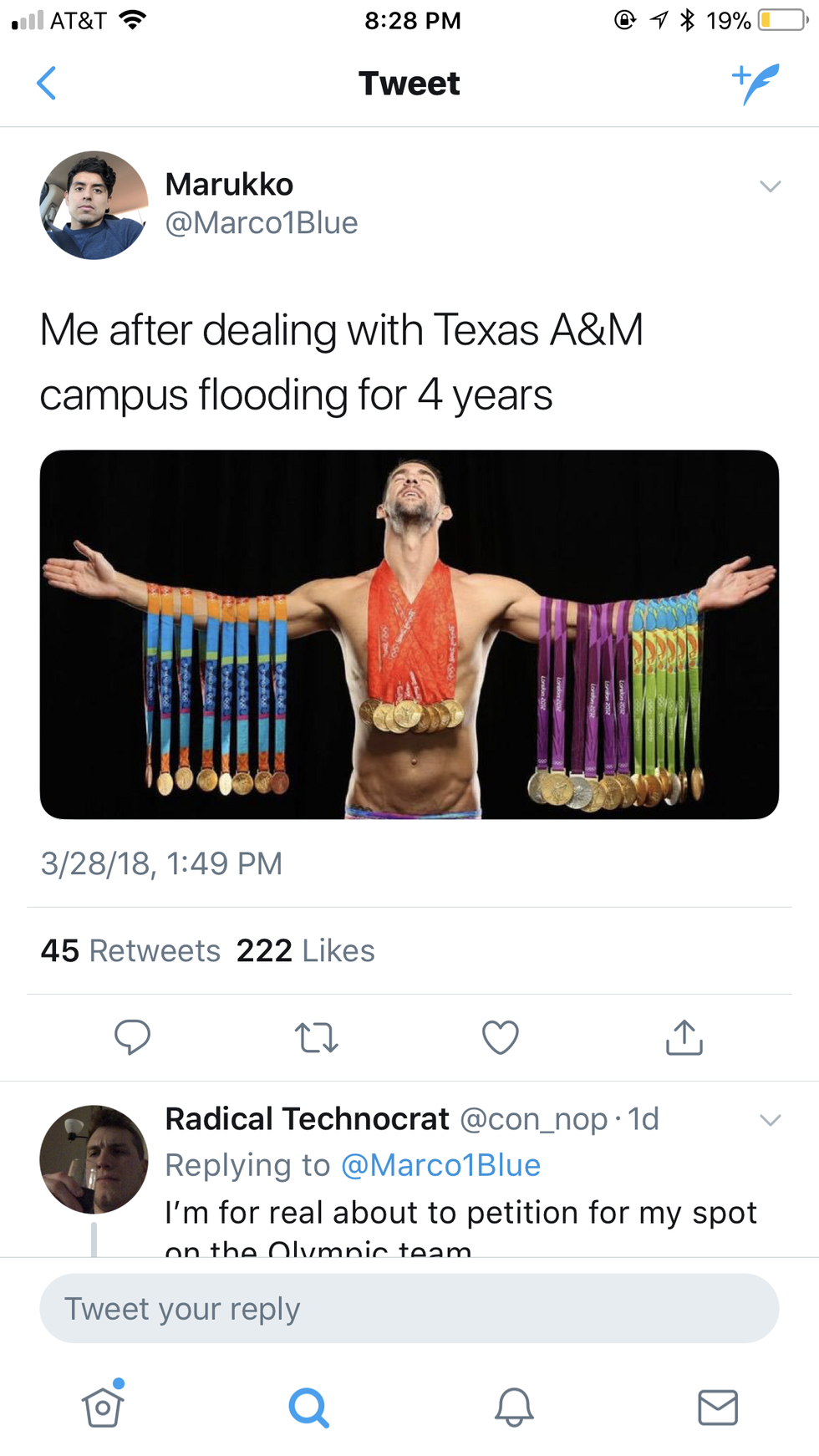The width and height of the screenshot is (819, 1456).
Task: Tap the retweet arrows icon
Action: [x=317, y=1037]
